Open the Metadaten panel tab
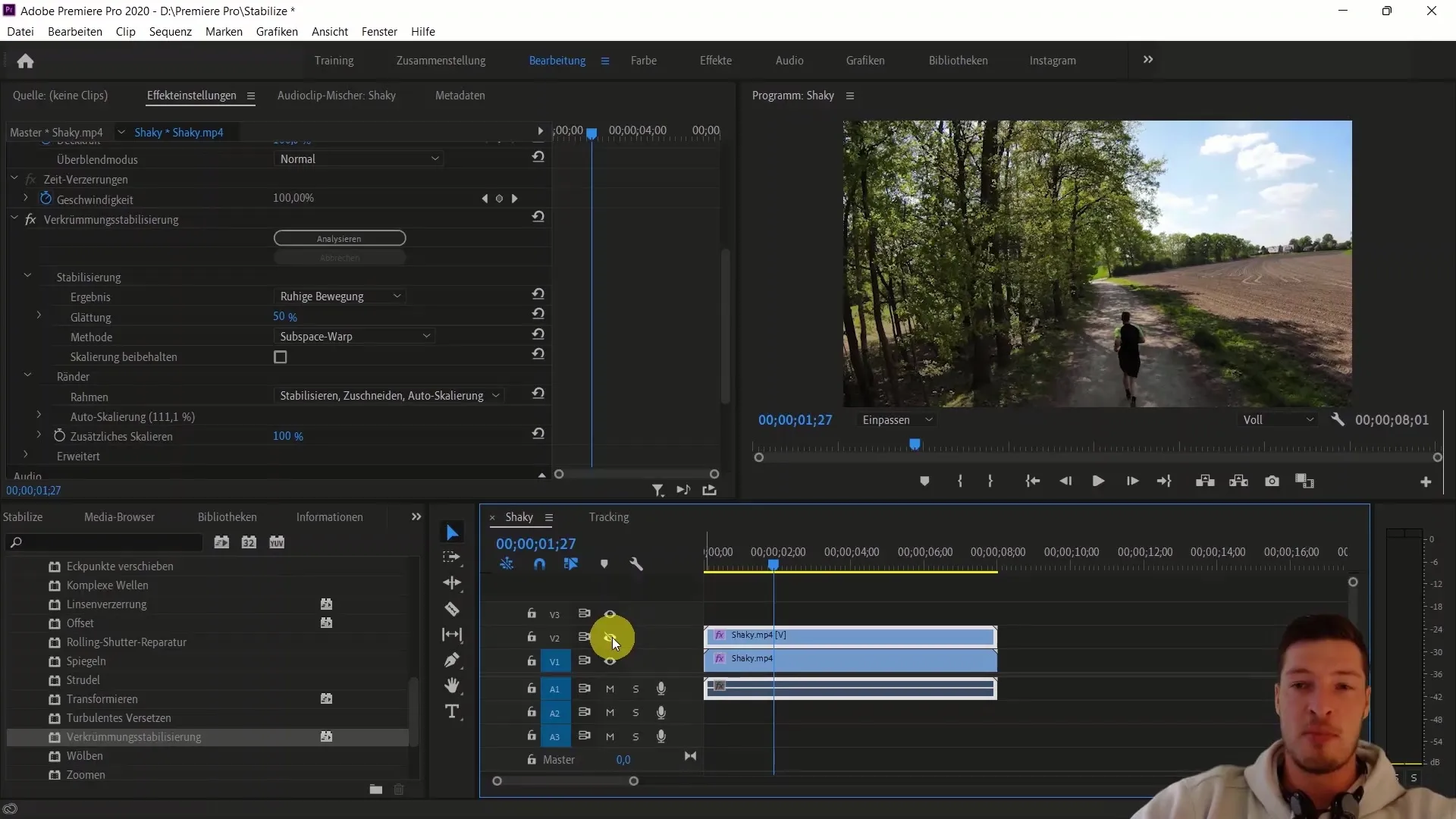Screen dimensions: 1456x819 460,96
